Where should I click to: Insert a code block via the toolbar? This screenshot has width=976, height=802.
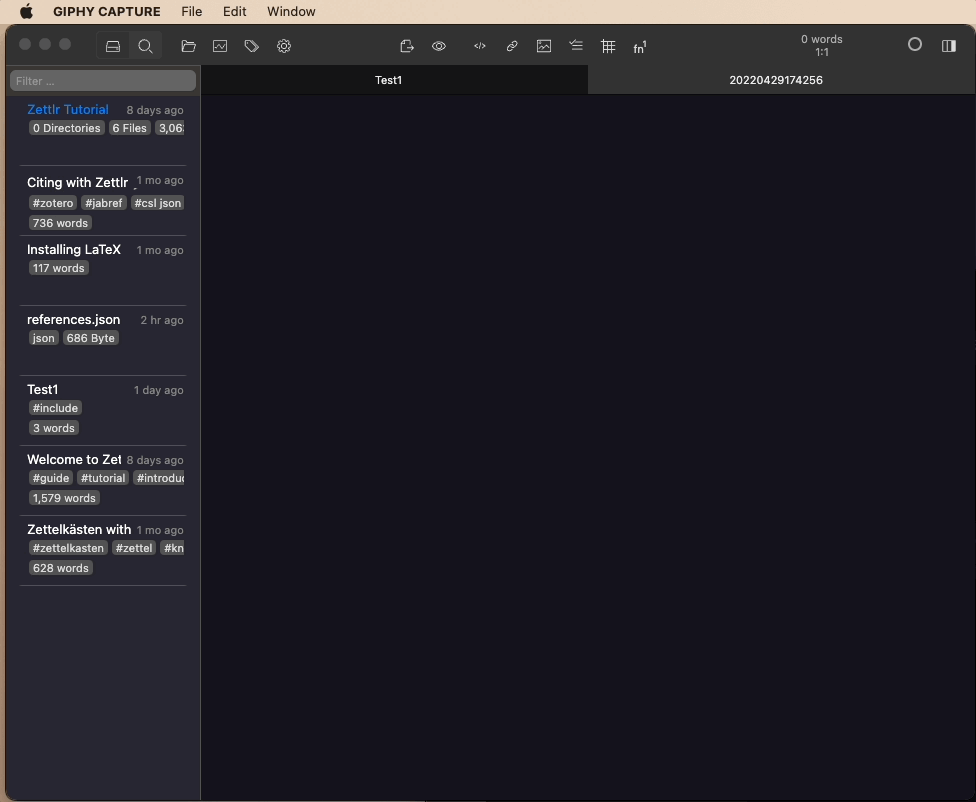click(479, 46)
